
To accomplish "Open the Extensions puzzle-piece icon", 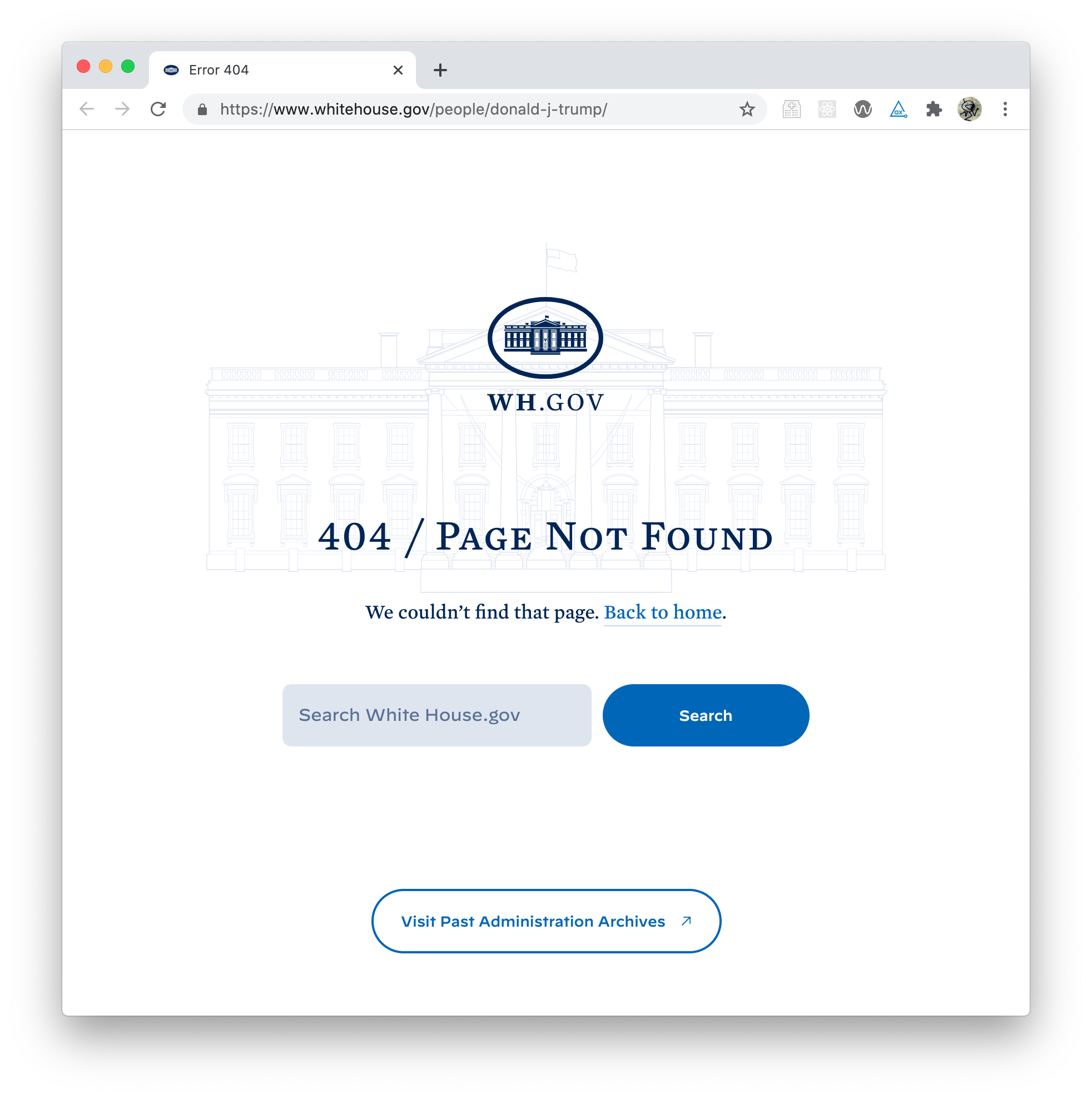I will point(934,109).
